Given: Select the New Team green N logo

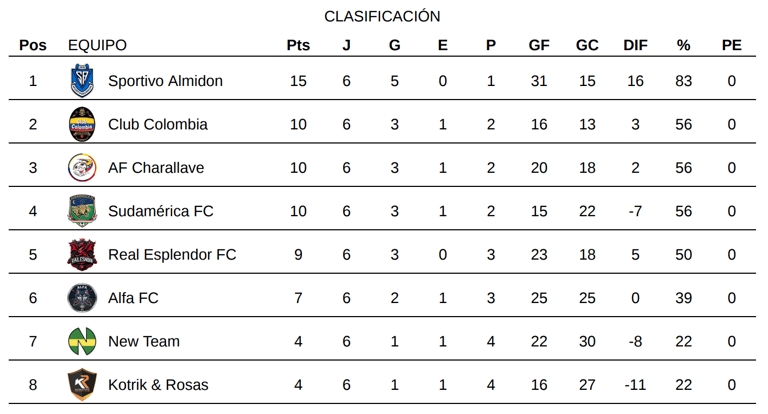Looking at the screenshot, I should tap(82, 341).
